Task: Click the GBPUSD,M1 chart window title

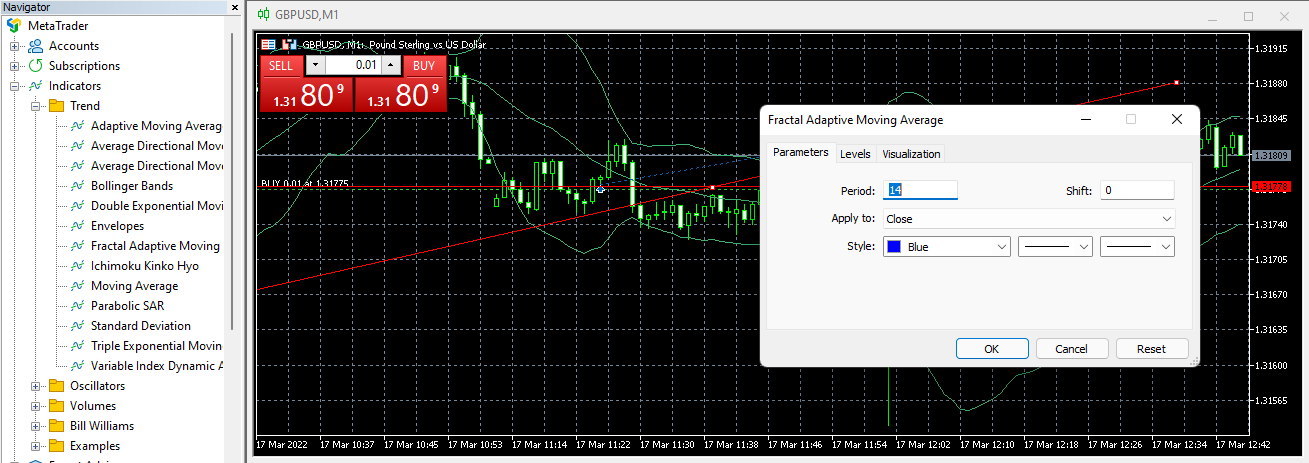Action: point(307,15)
